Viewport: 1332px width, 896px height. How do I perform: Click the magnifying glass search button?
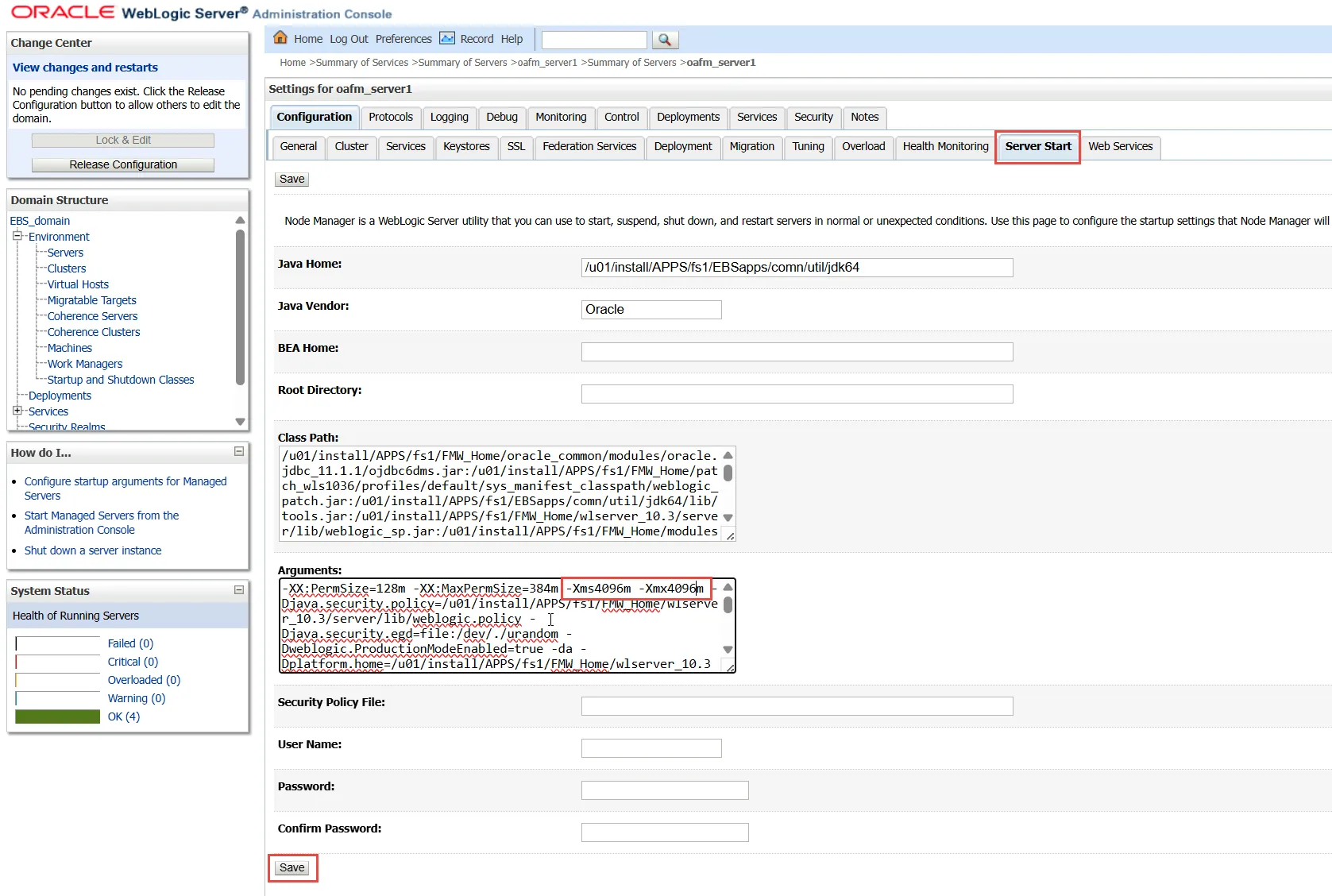pos(665,40)
